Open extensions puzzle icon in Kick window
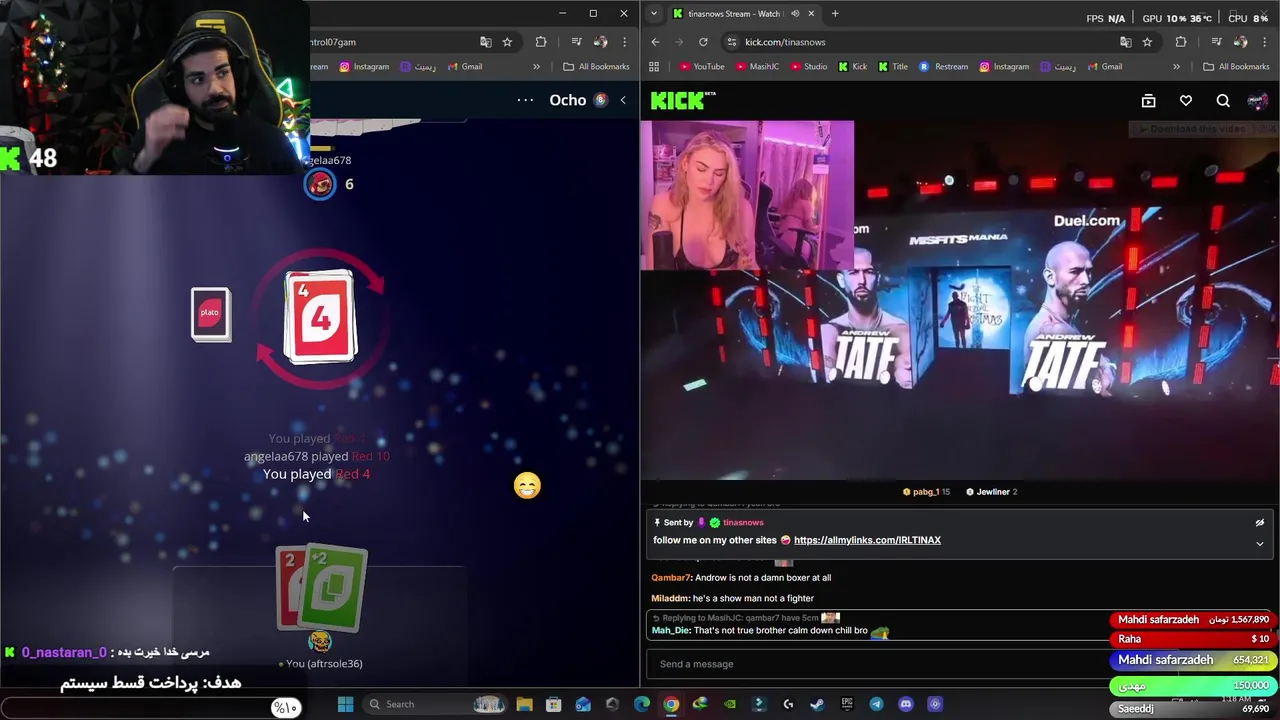The image size is (1280, 720). (x=1181, y=42)
